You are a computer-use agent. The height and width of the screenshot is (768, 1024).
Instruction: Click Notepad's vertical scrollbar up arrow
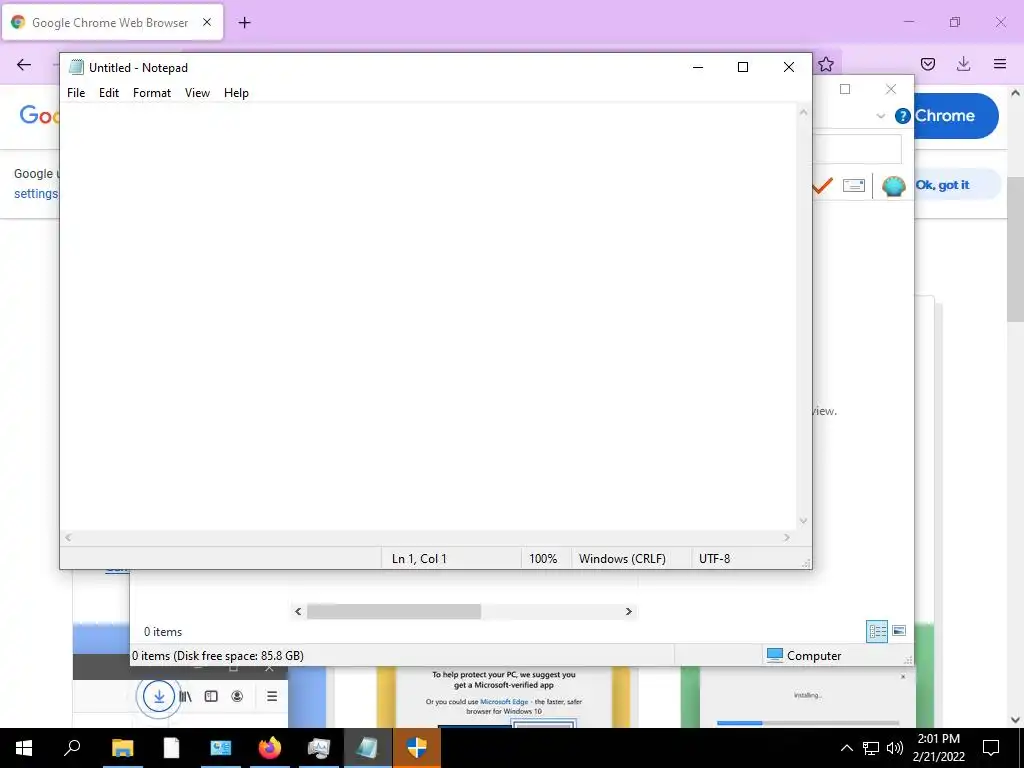click(803, 112)
